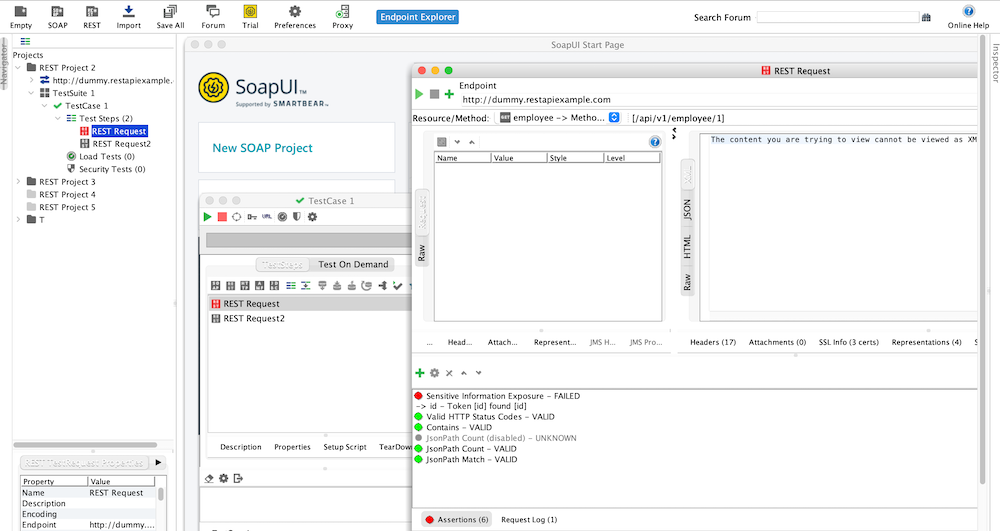Collapse TestSuite 1 tree node
Viewport: 1000px width, 531px height.
pos(31,93)
